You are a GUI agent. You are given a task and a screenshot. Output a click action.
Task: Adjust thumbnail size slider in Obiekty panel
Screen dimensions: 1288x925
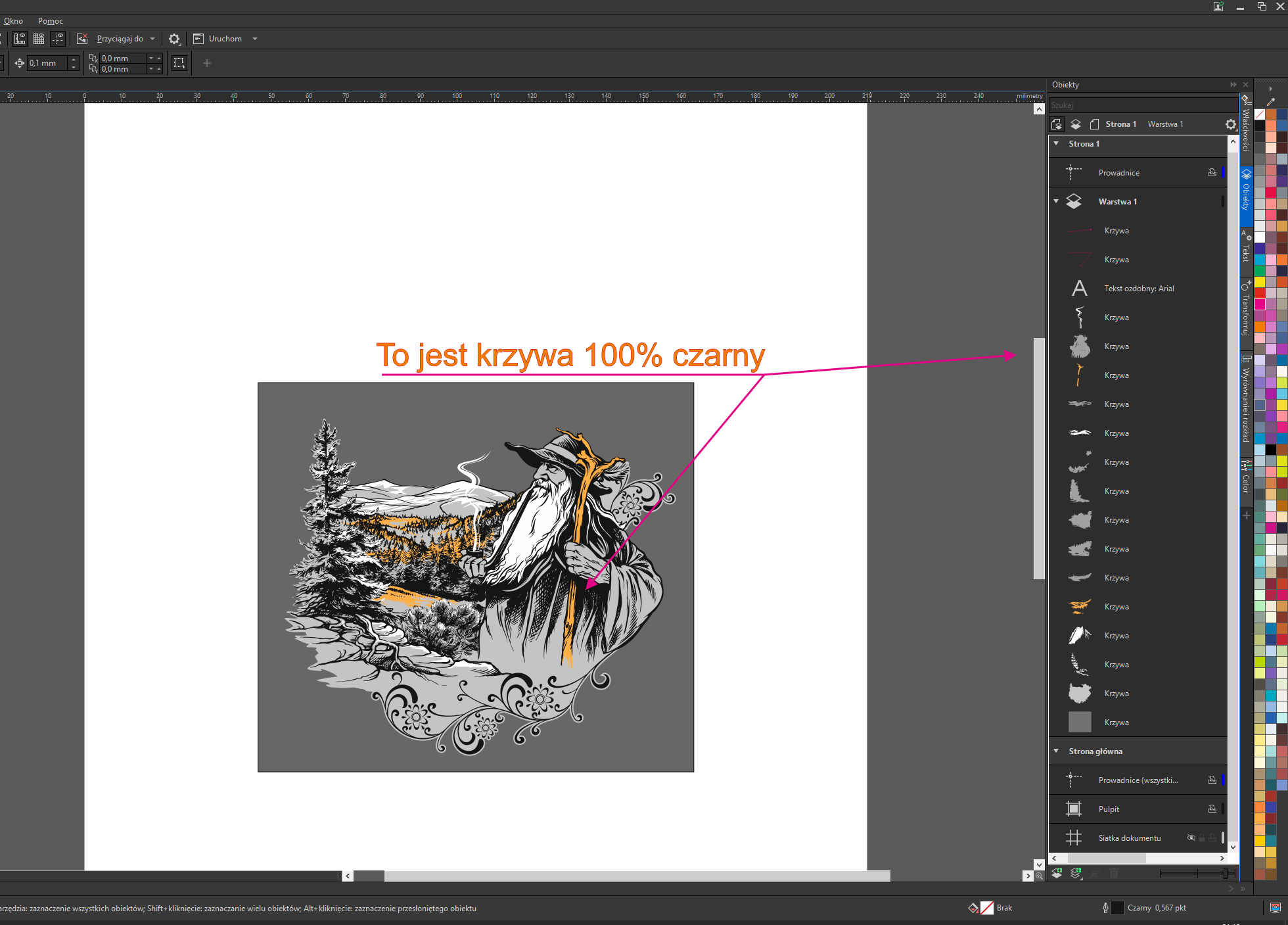[1226, 873]
